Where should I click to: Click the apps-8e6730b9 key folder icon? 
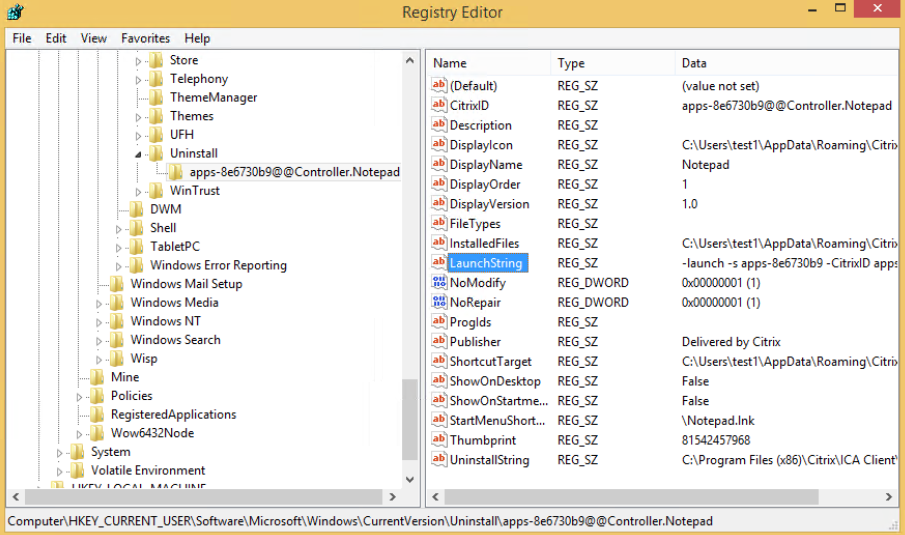175,172
